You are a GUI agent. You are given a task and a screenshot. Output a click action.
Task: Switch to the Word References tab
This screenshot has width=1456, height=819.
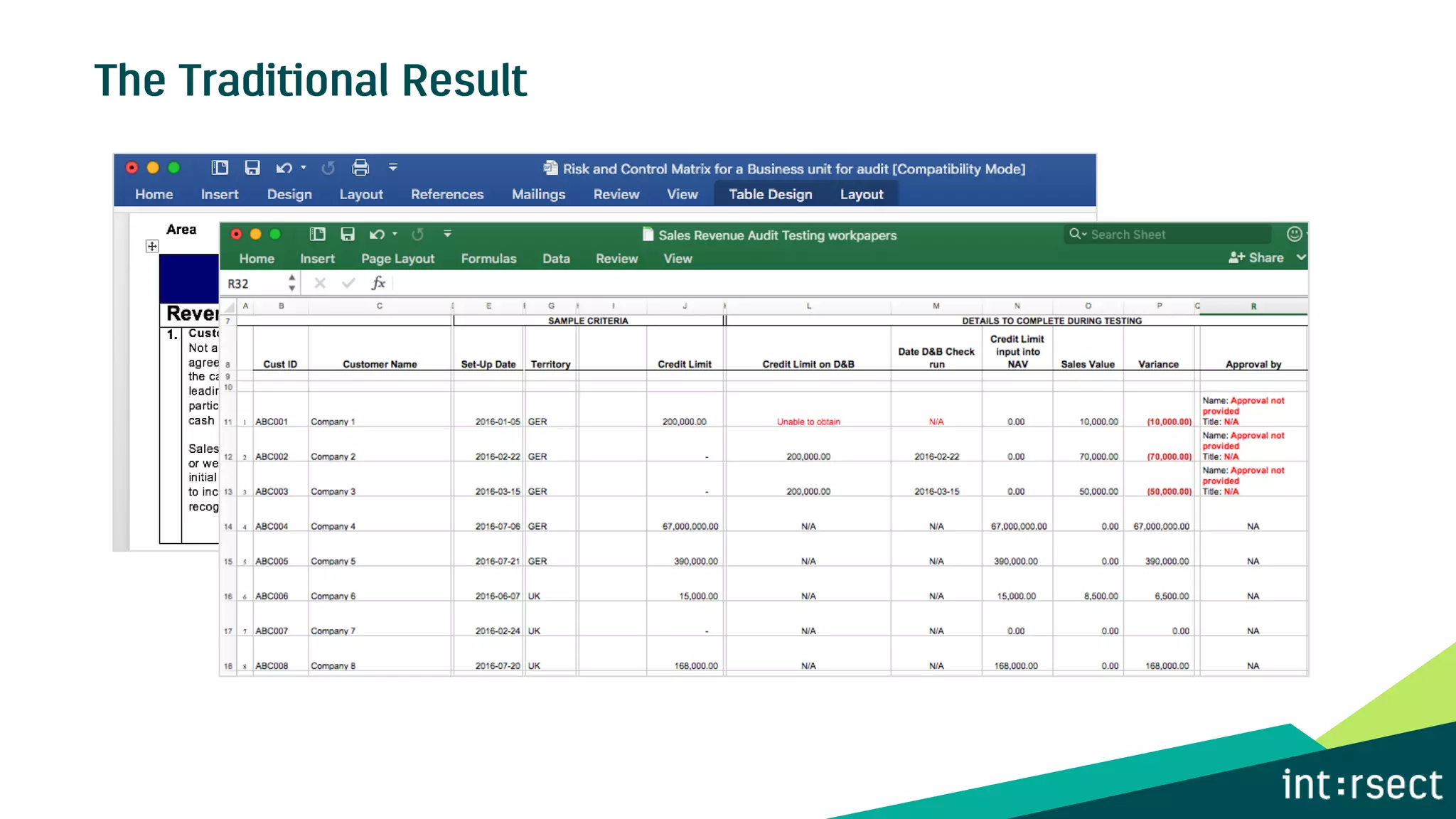tap(446, 194)
